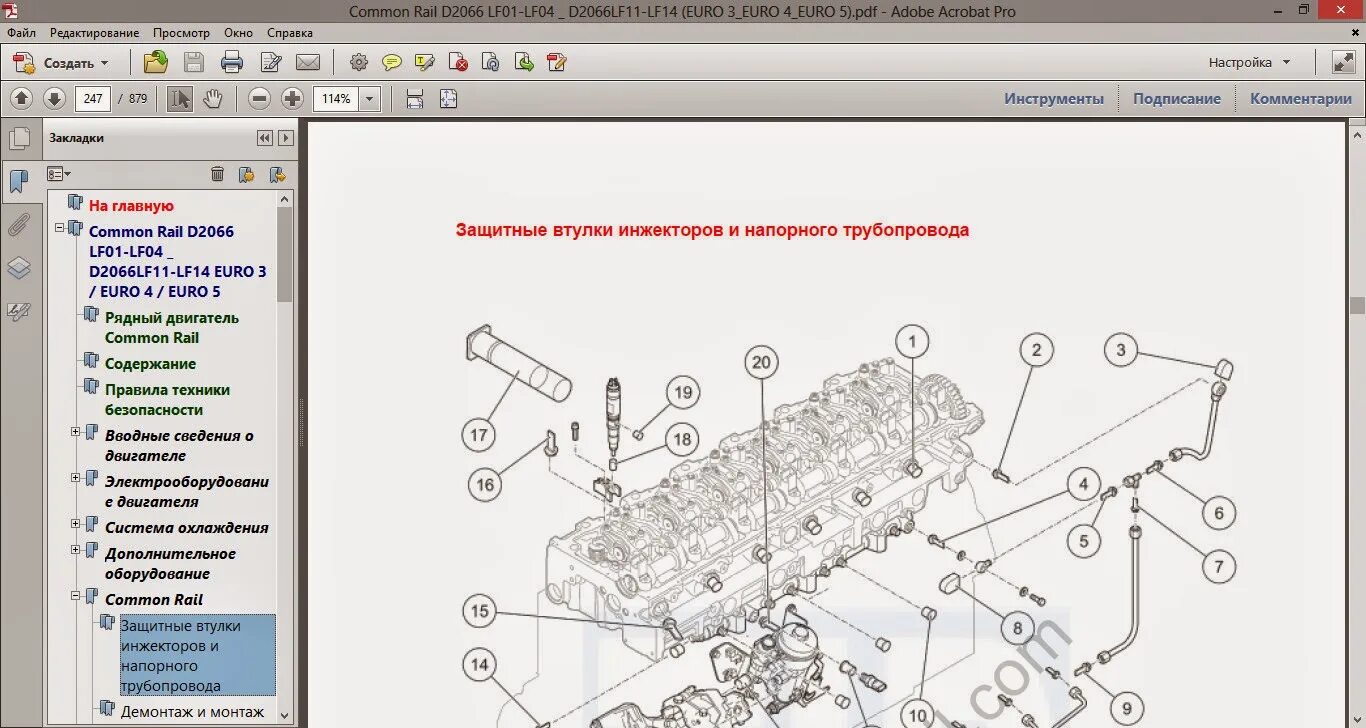1366x728 pixels.
Task: Send the file by email envelope icon
Action: tap(308, 62)
